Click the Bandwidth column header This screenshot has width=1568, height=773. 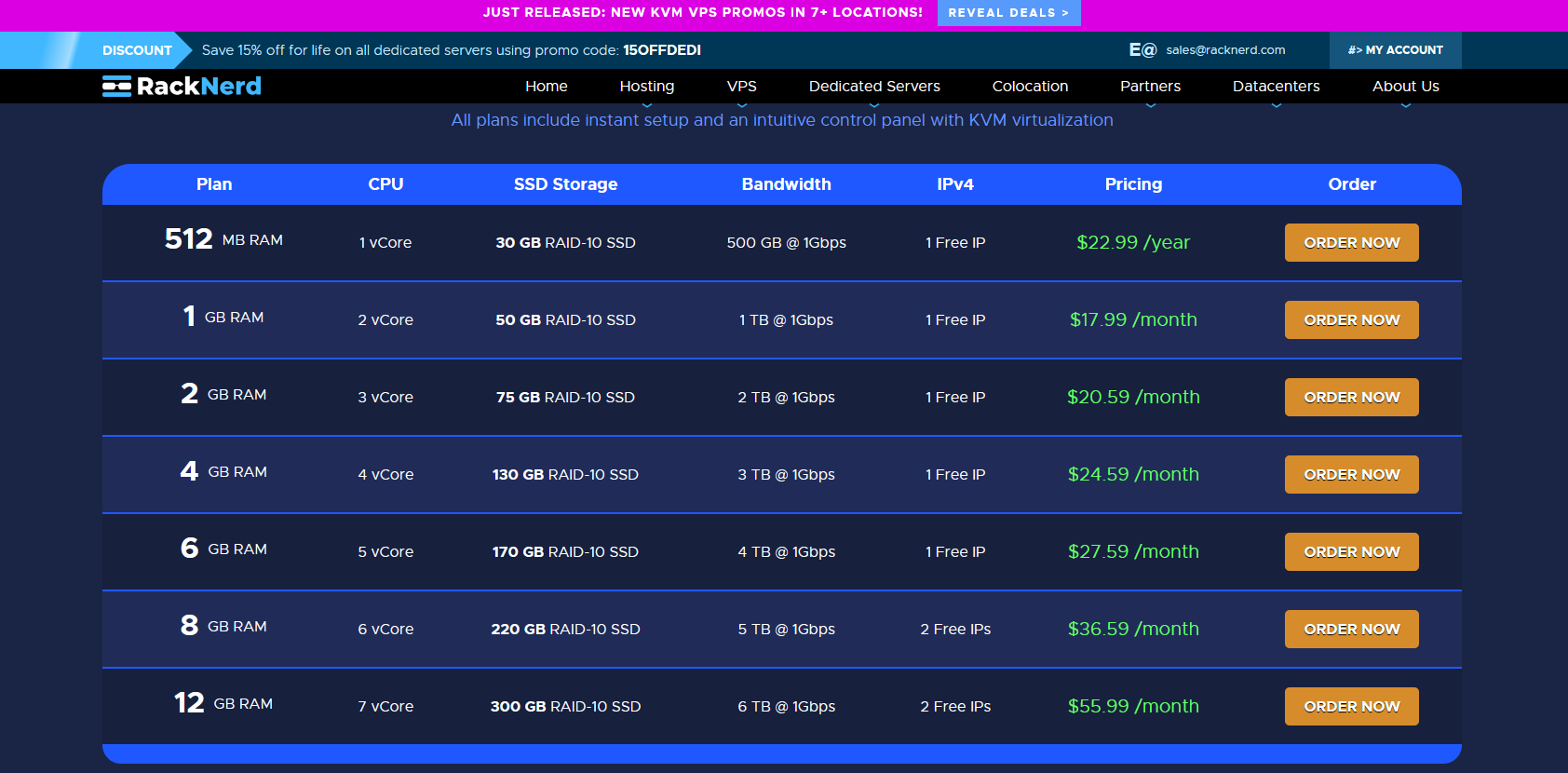tap(787, 184)
